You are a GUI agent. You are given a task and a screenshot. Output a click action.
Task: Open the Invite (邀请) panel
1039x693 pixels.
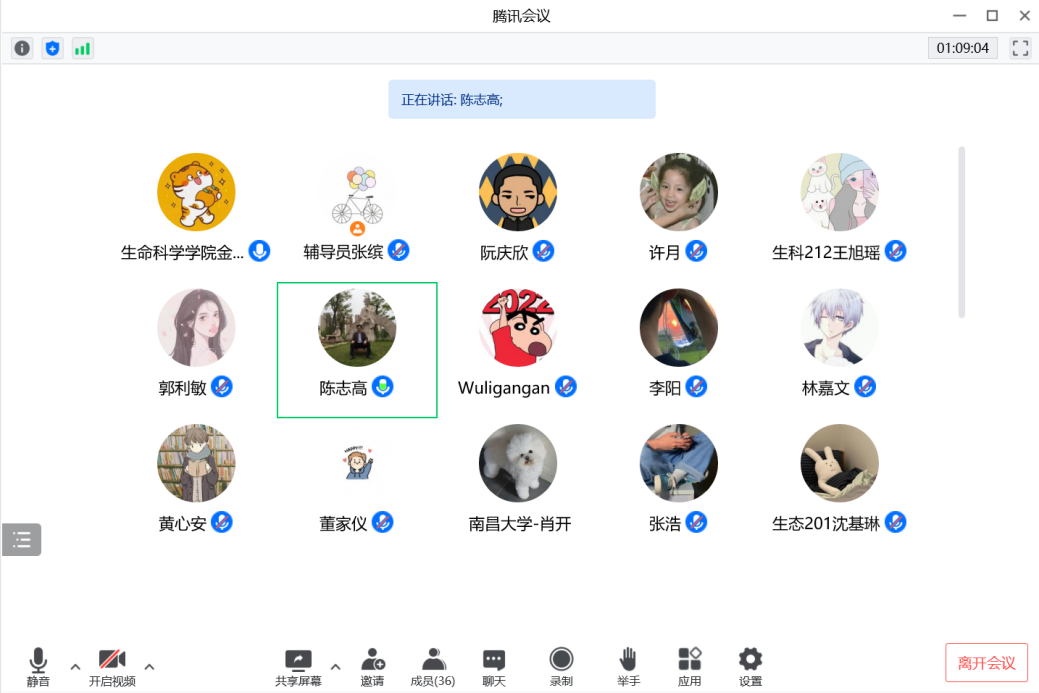click(x=372, y=666)
